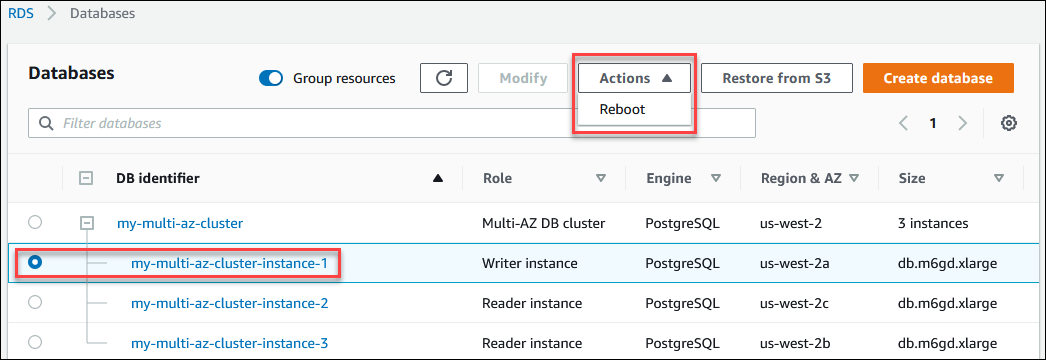The height and width of the screenshot is (360, 1046).
Task: Go to next page arrow
Action: [962, 123]
